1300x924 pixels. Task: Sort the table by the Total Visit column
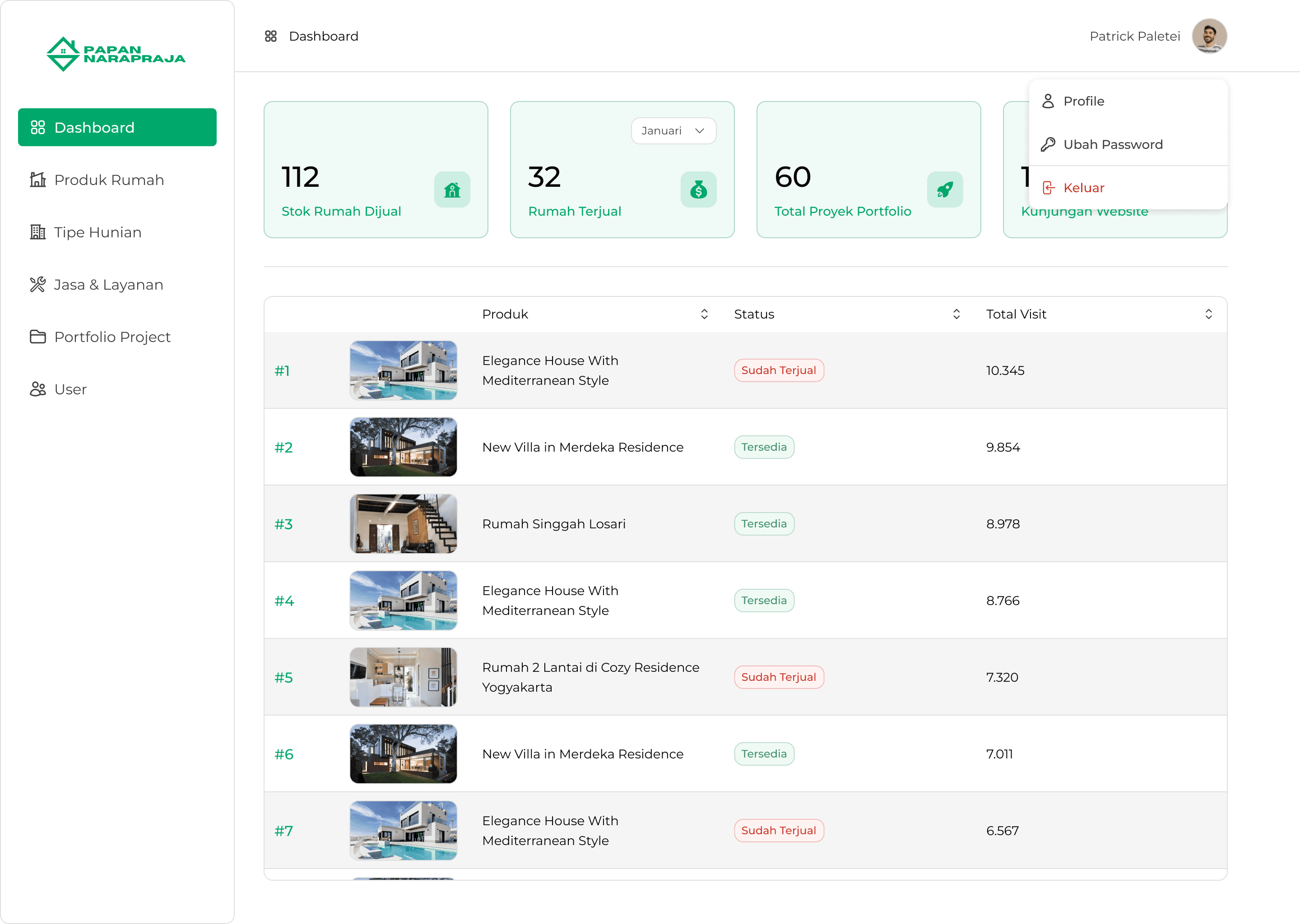(1208, 314)
